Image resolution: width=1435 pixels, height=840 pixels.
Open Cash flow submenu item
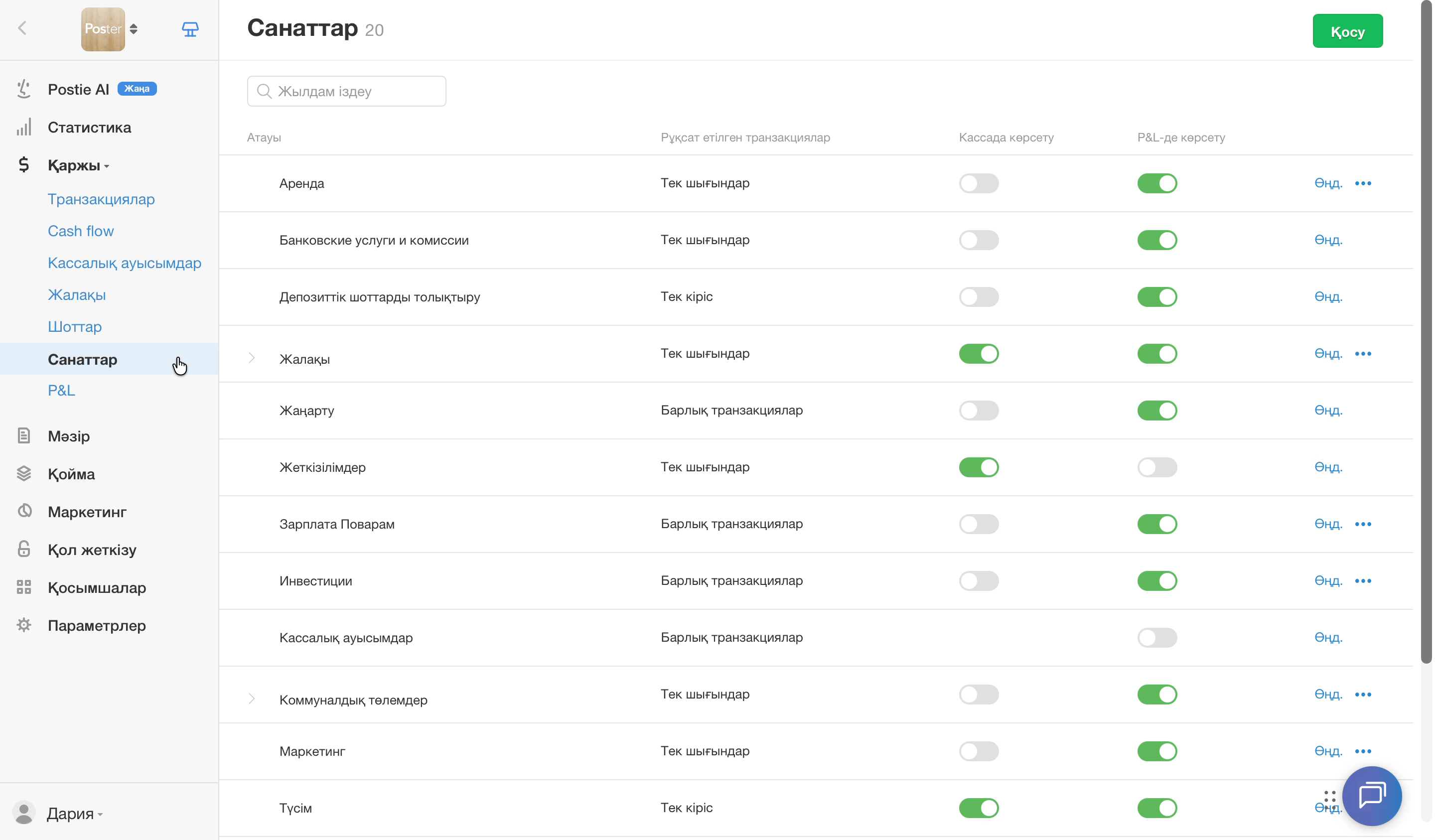click(81, 231)
